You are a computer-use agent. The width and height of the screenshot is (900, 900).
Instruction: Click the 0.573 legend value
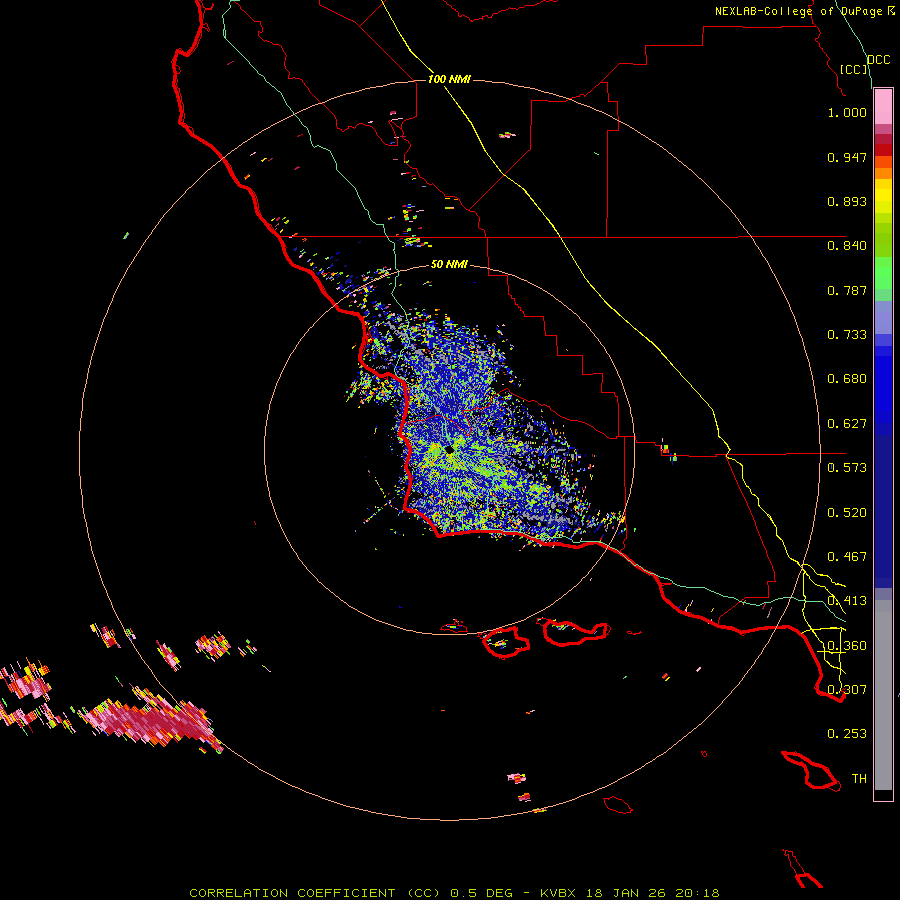point(847,468)
